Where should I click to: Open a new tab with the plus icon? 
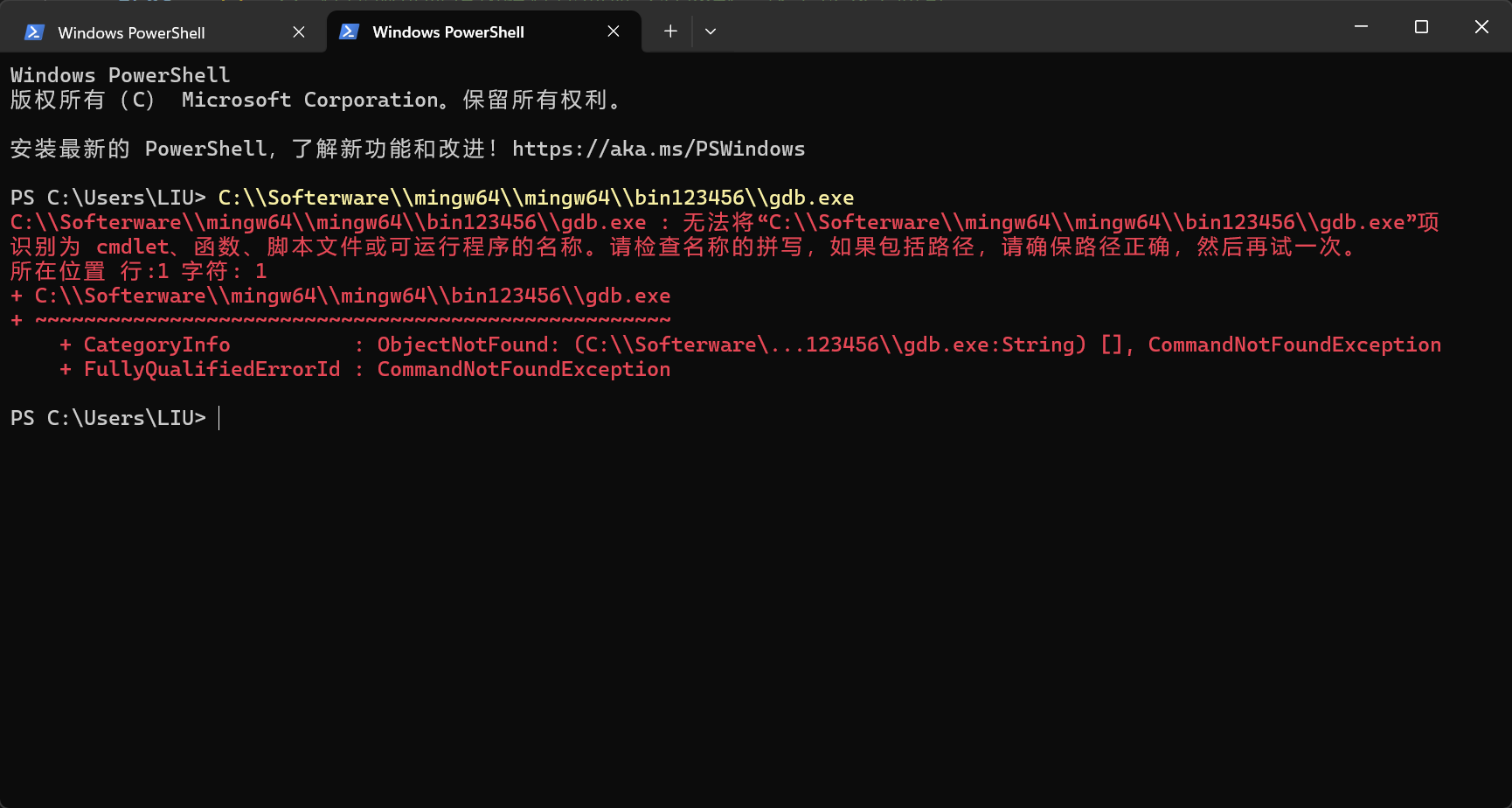(669, 31)
